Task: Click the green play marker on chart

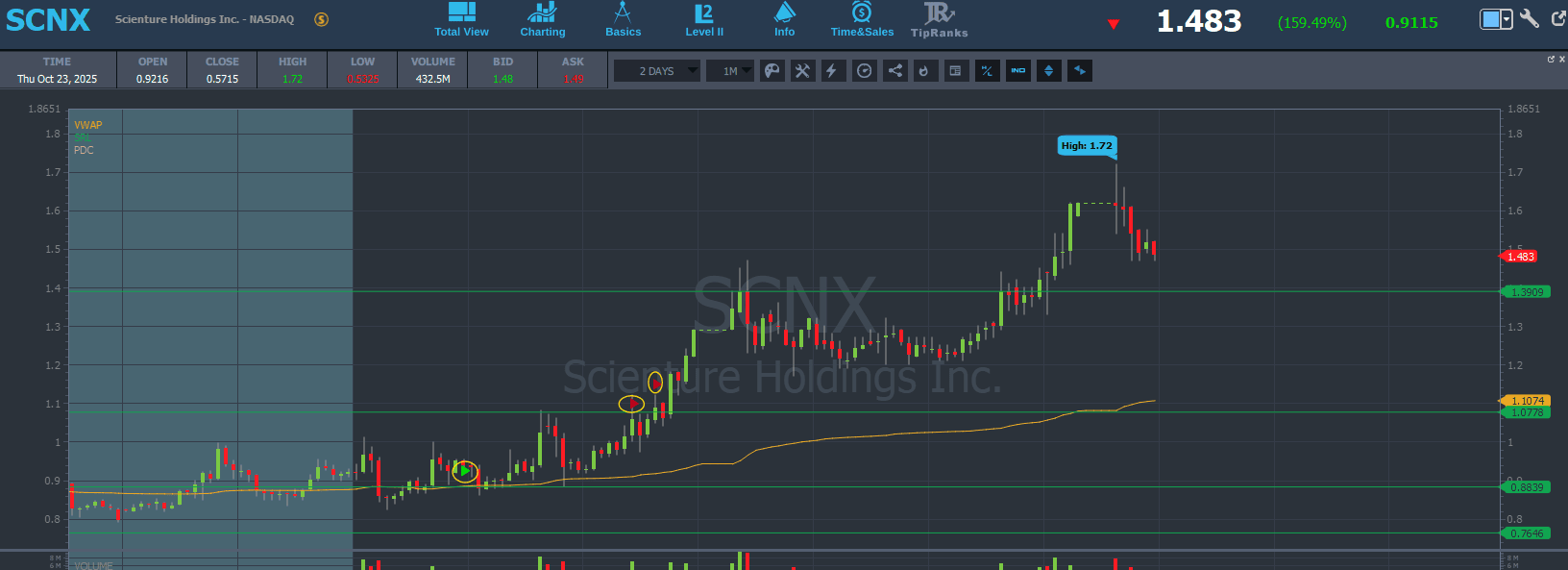Action: pos(465,471)
